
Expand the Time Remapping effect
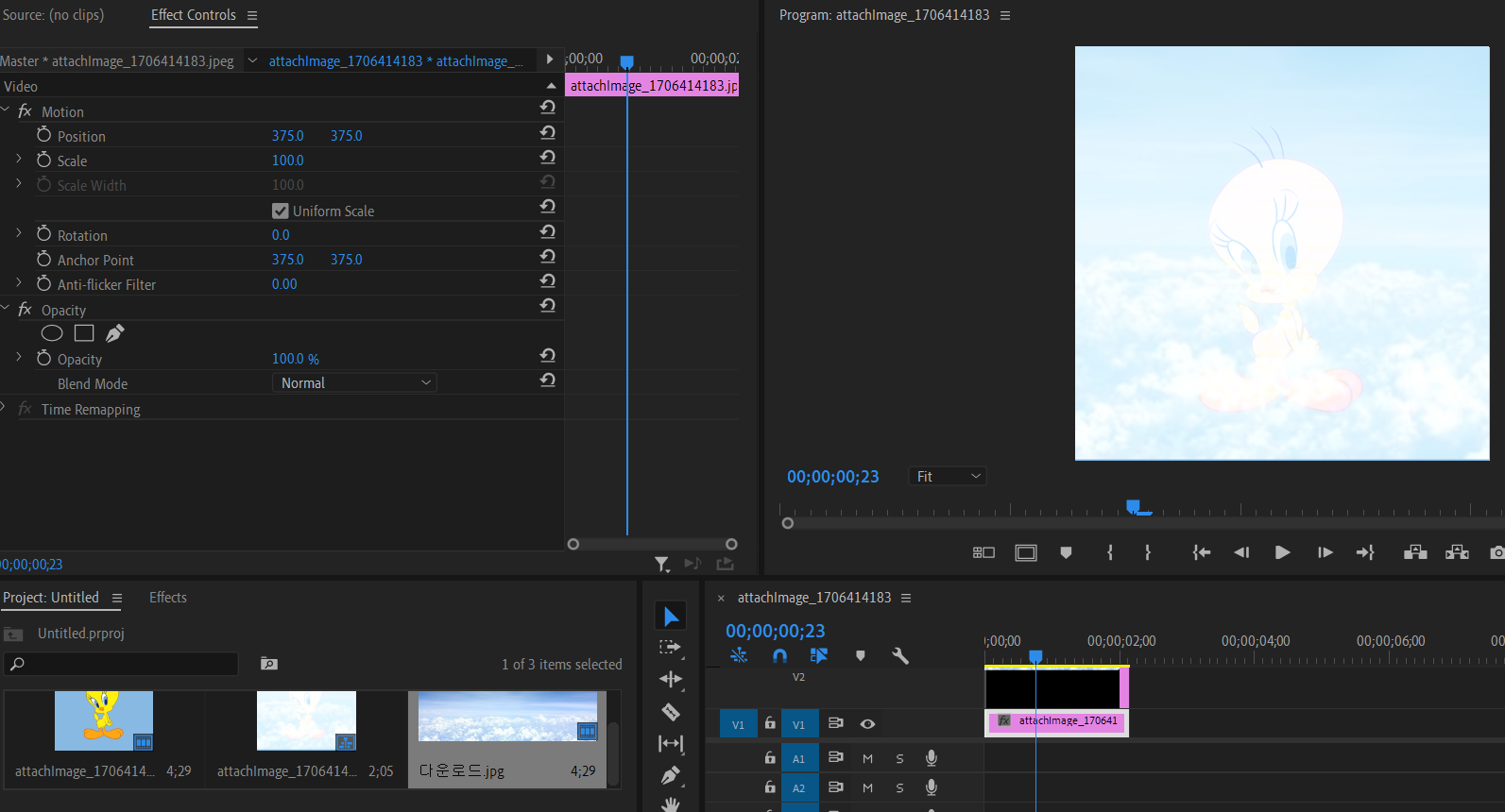(x=4, y=407)
